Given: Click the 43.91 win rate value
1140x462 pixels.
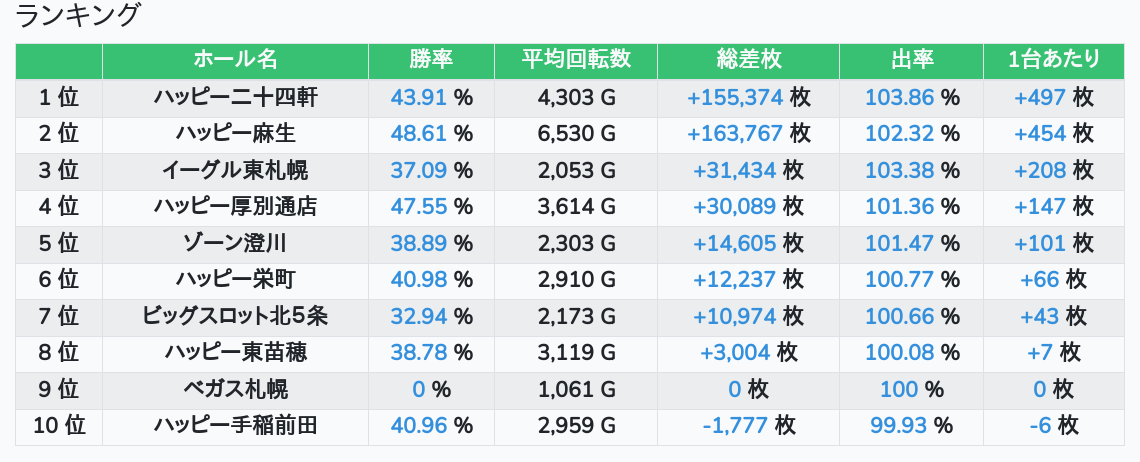Looking at the screenshot, I should (419, 97).
